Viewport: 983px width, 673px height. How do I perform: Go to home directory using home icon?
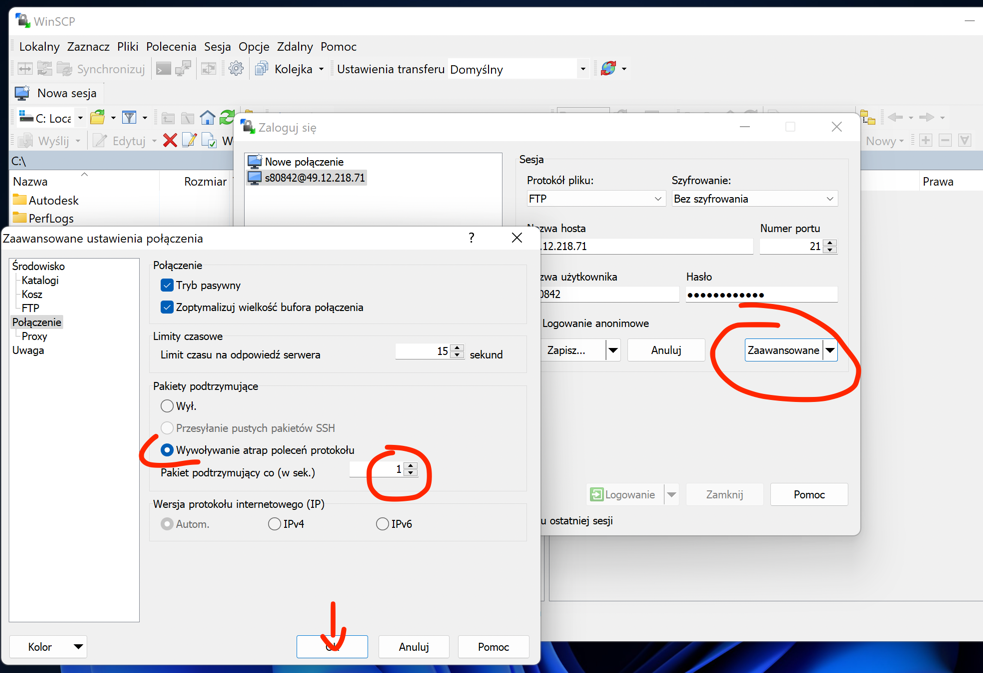[x=207, y=117]
